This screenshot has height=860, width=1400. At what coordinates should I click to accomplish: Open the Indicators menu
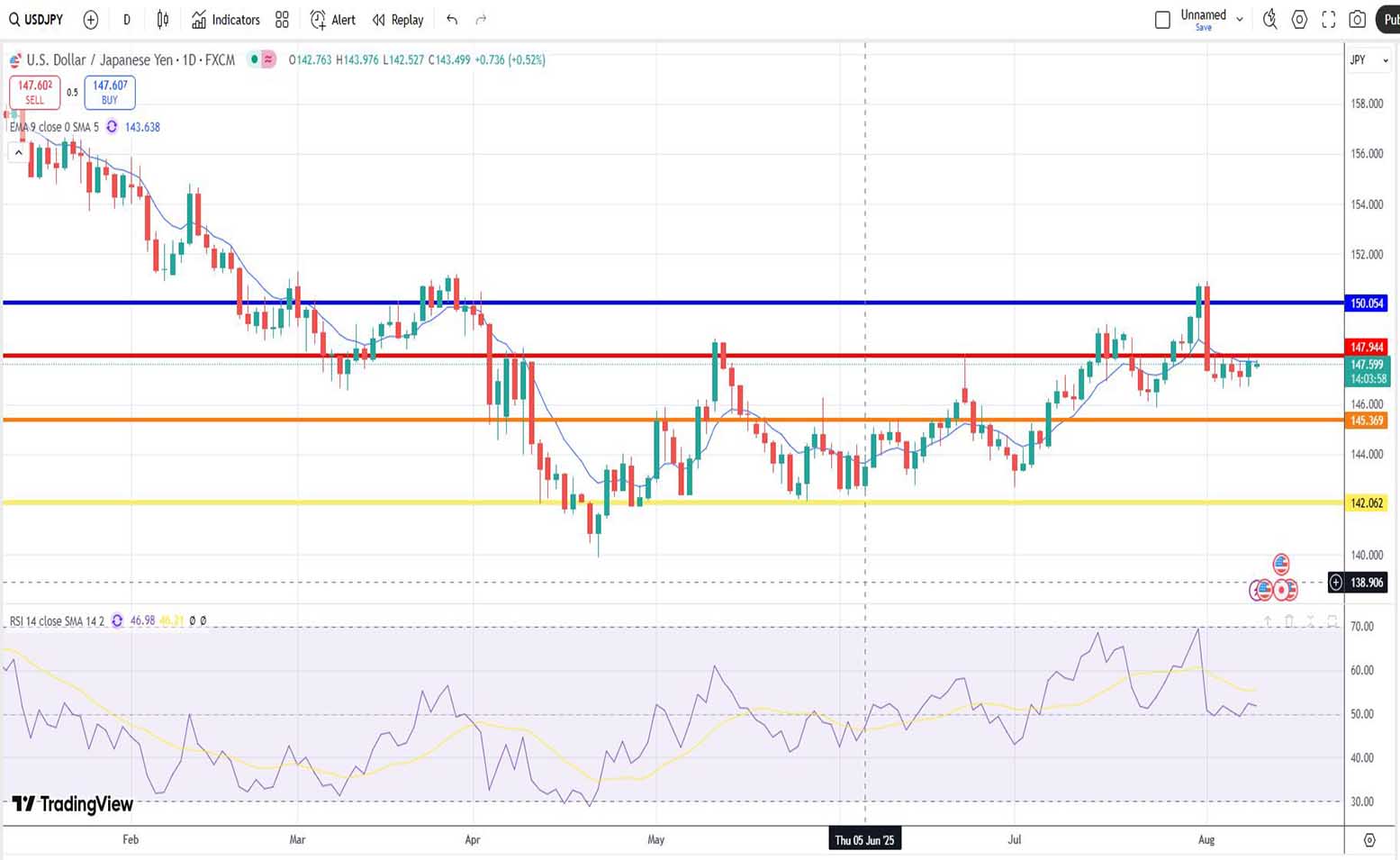click(226, 20)
